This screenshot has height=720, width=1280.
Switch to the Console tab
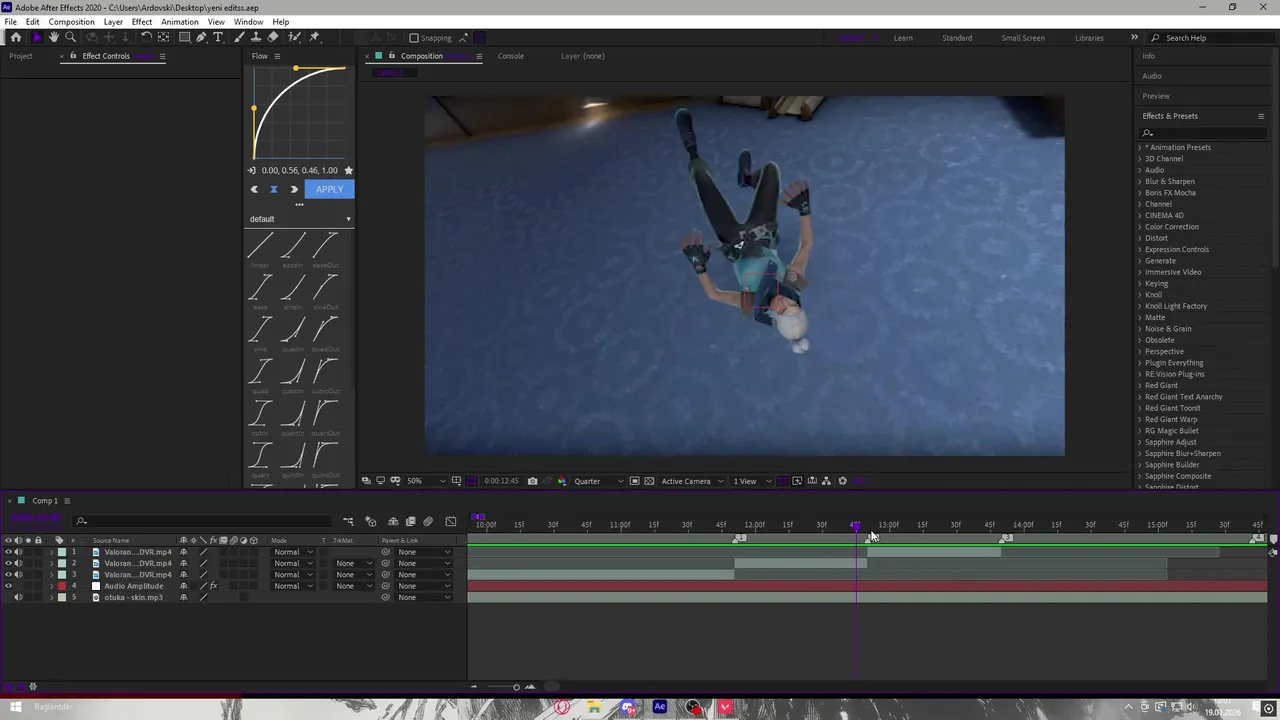[511, 56]
